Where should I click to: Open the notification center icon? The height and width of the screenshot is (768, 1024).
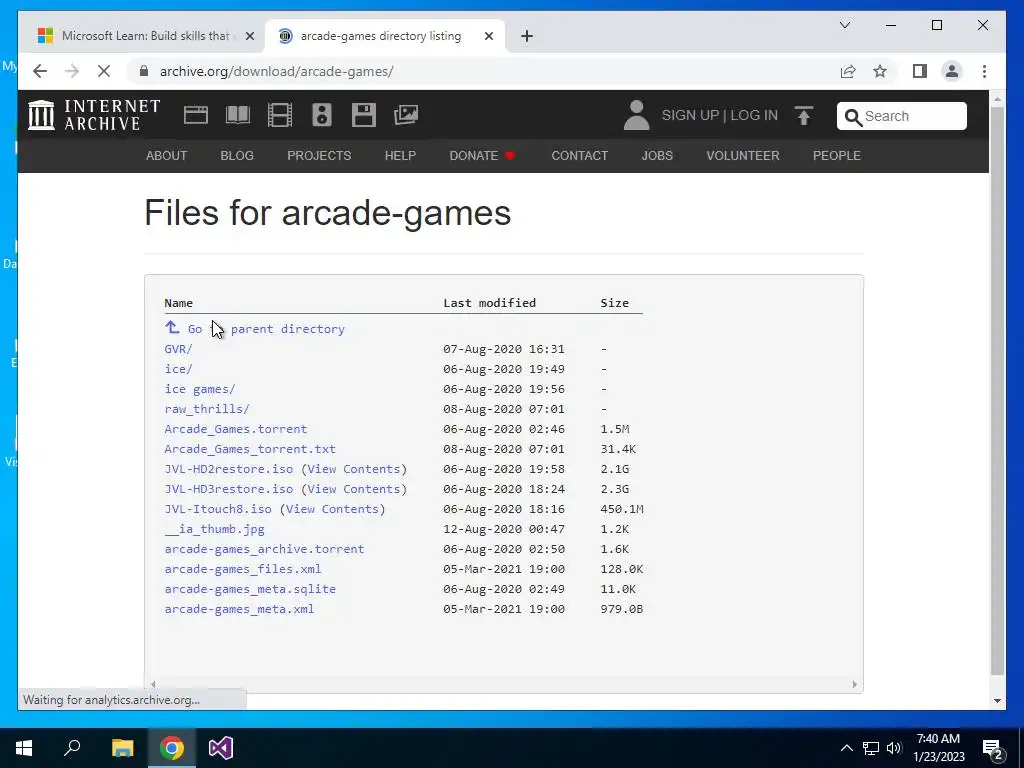pos(993,748)
